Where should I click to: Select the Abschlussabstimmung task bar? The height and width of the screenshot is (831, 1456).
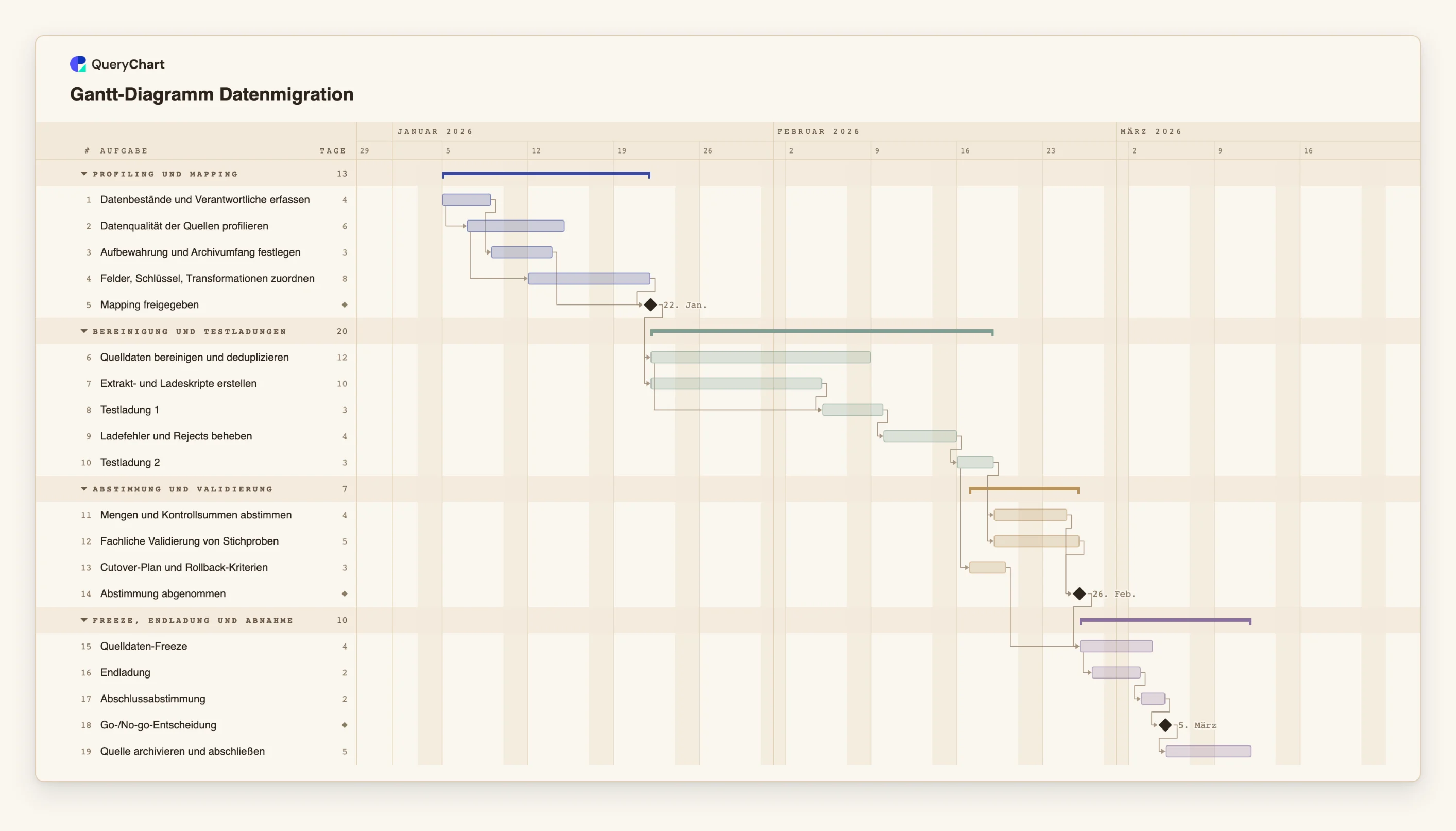point(1153,699)
